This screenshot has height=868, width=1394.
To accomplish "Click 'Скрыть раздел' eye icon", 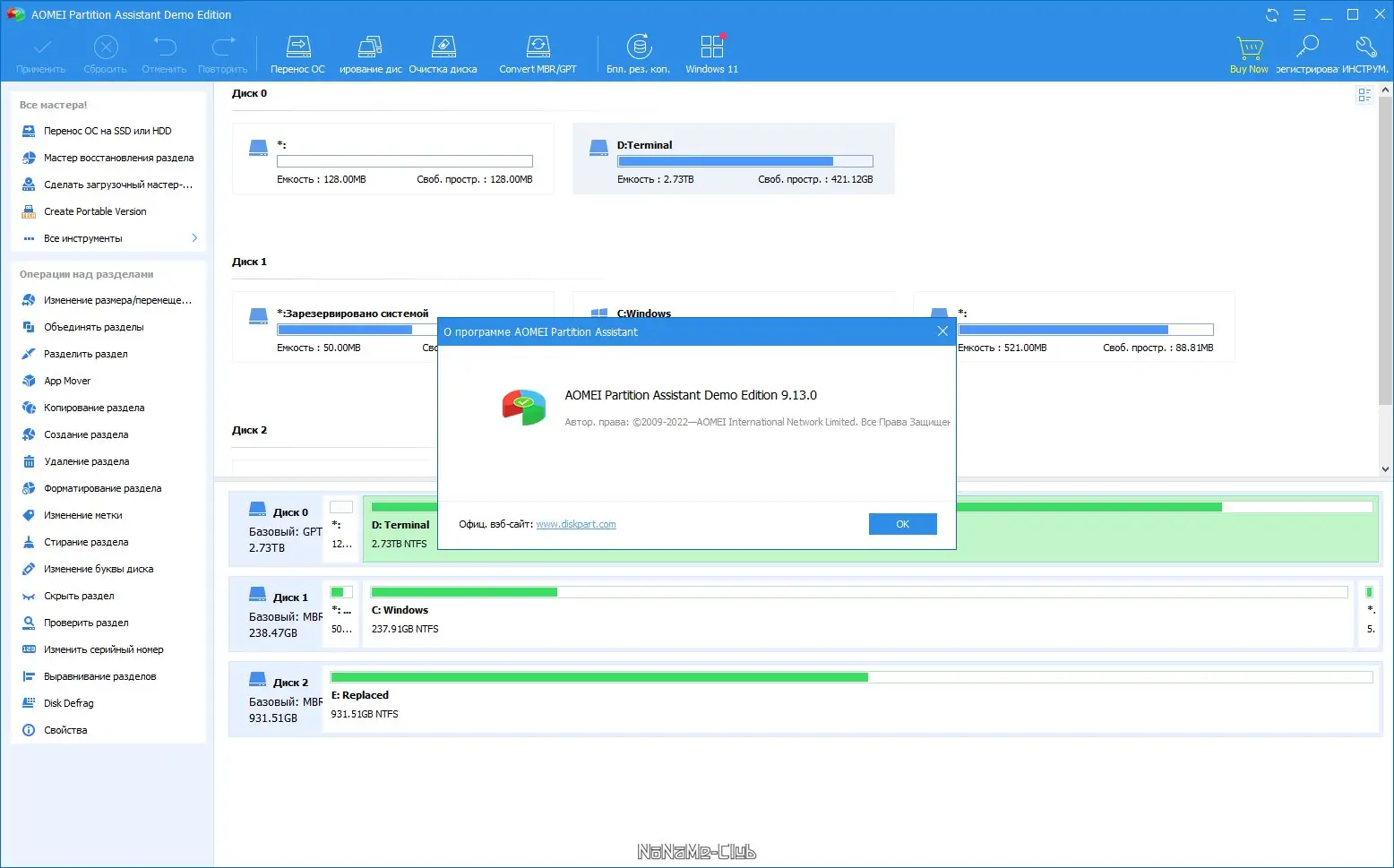I will (29, 596).
